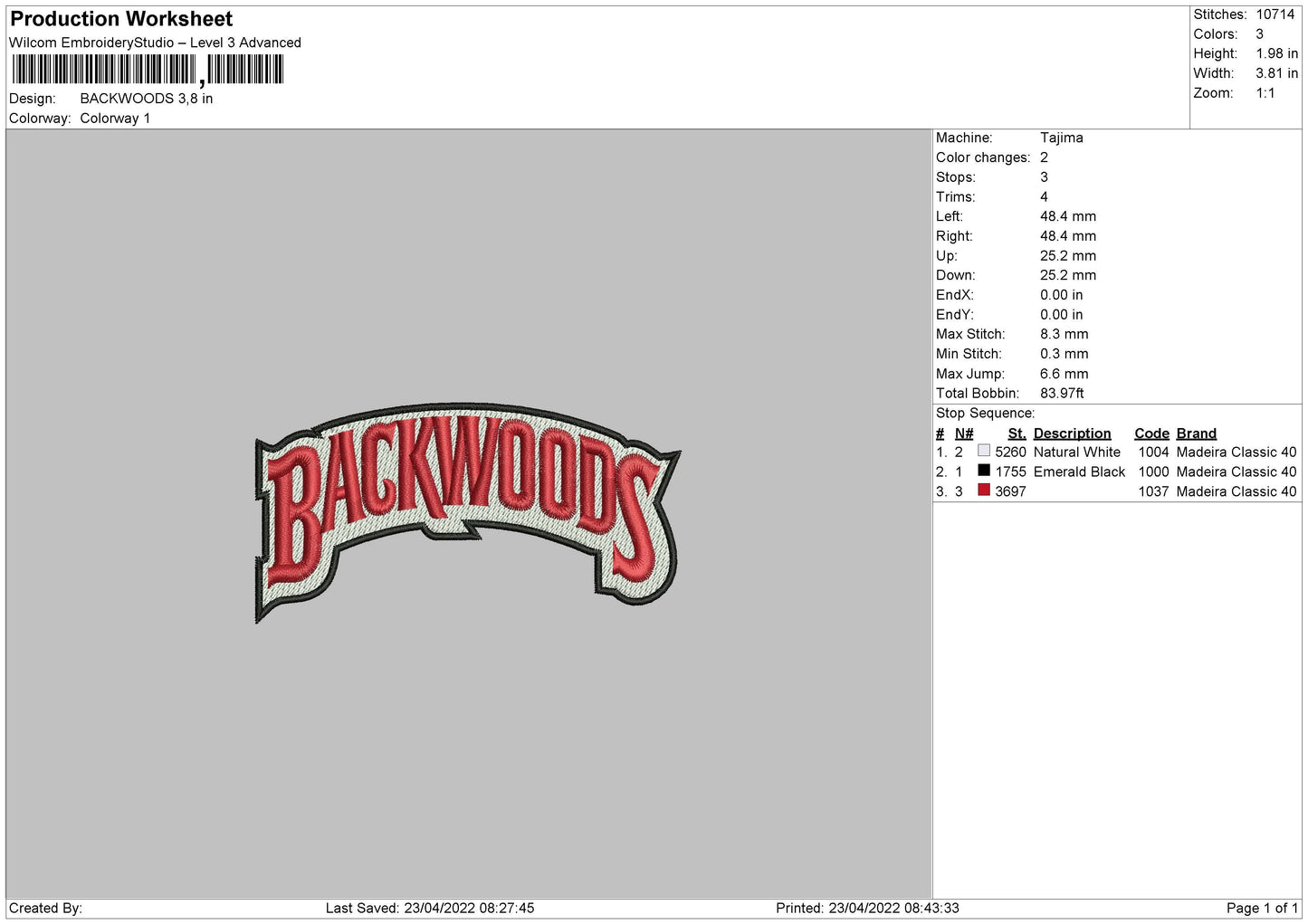Click the N# column header
1308x924 pixels.
[x=964, y=433]
